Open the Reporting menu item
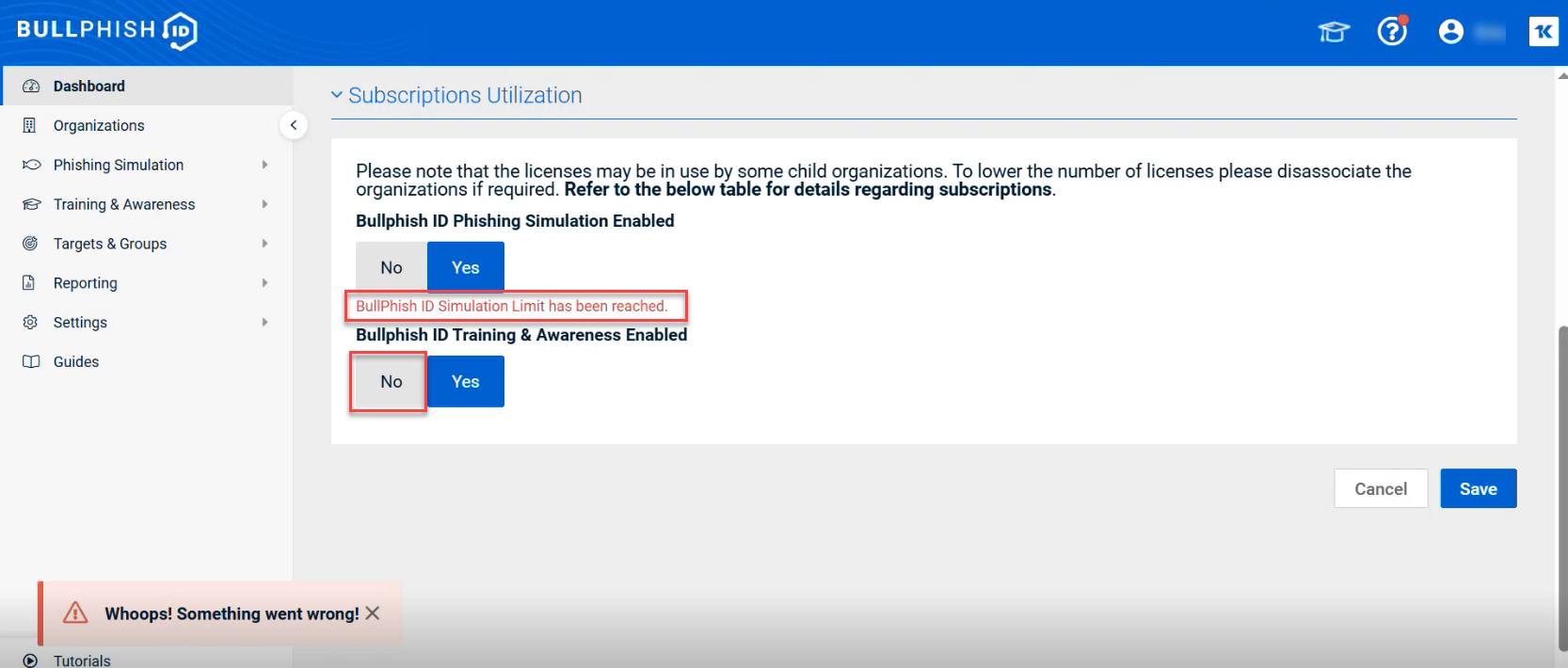Image resolution: width=1568 pixels, height=668 pixels. coord(147,283)
